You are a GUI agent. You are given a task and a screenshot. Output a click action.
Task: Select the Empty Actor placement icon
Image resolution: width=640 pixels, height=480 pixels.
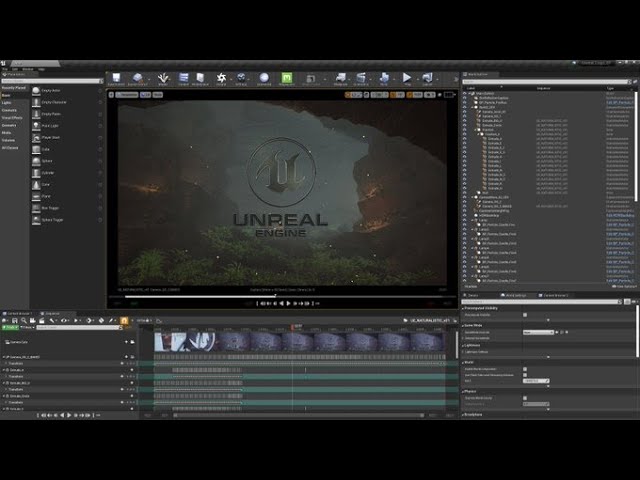coord(36,91)
